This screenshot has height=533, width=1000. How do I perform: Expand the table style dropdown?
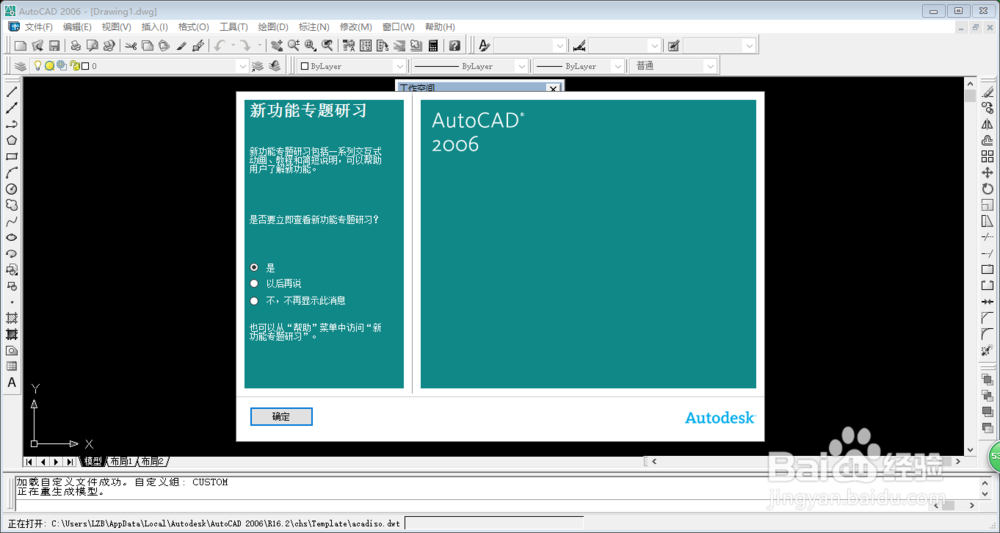749,45
